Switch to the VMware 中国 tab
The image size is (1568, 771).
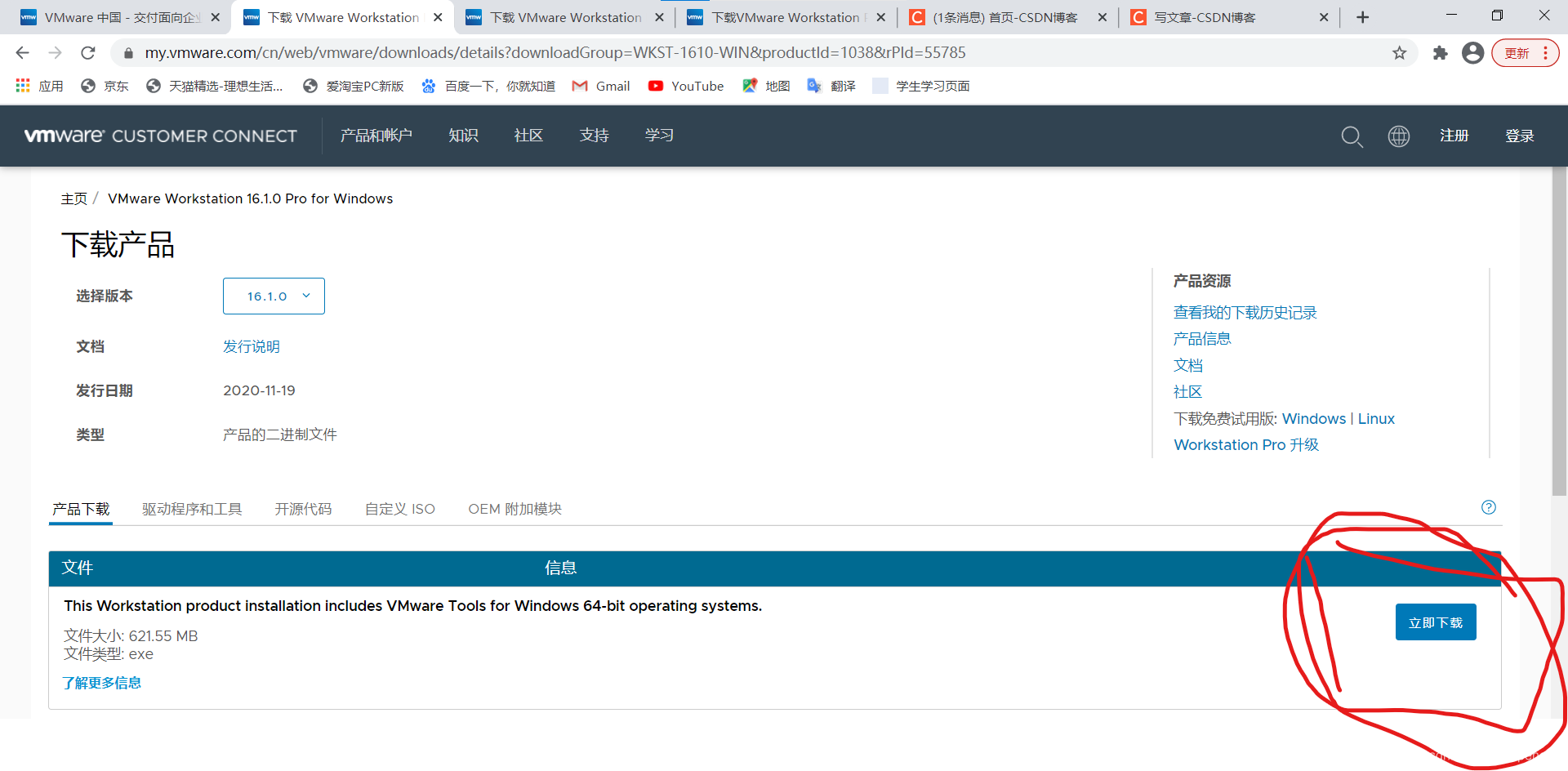(120, 17)
